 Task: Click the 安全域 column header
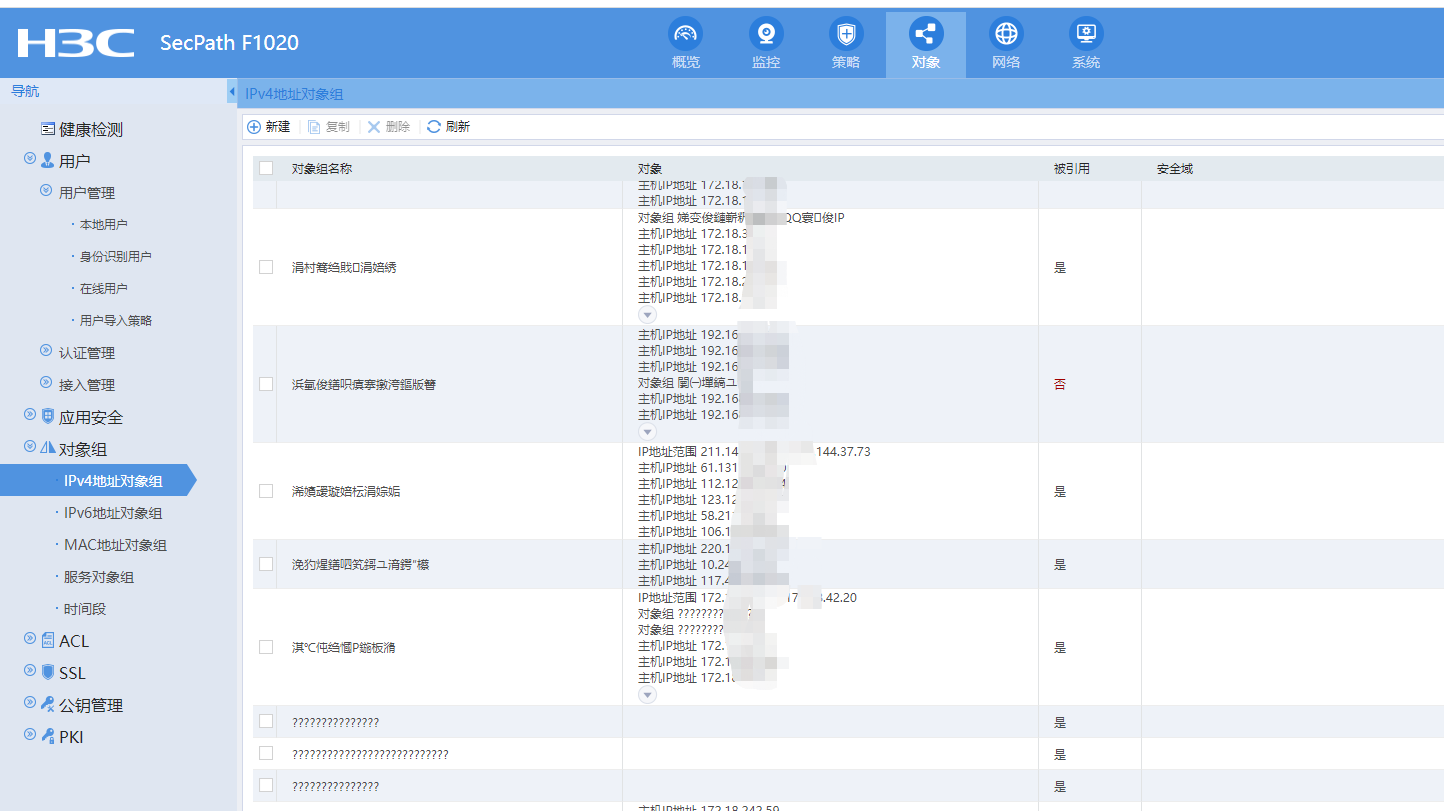[1175, 169]
